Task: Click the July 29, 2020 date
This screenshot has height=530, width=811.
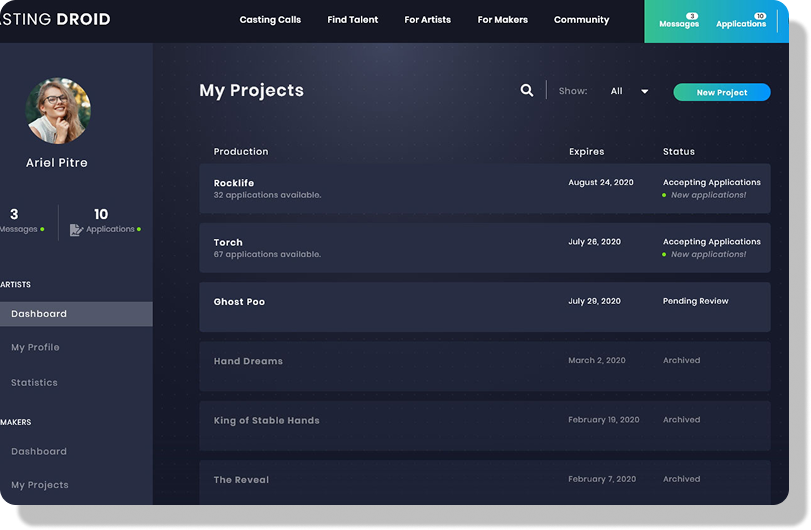Action: point(594,301)
